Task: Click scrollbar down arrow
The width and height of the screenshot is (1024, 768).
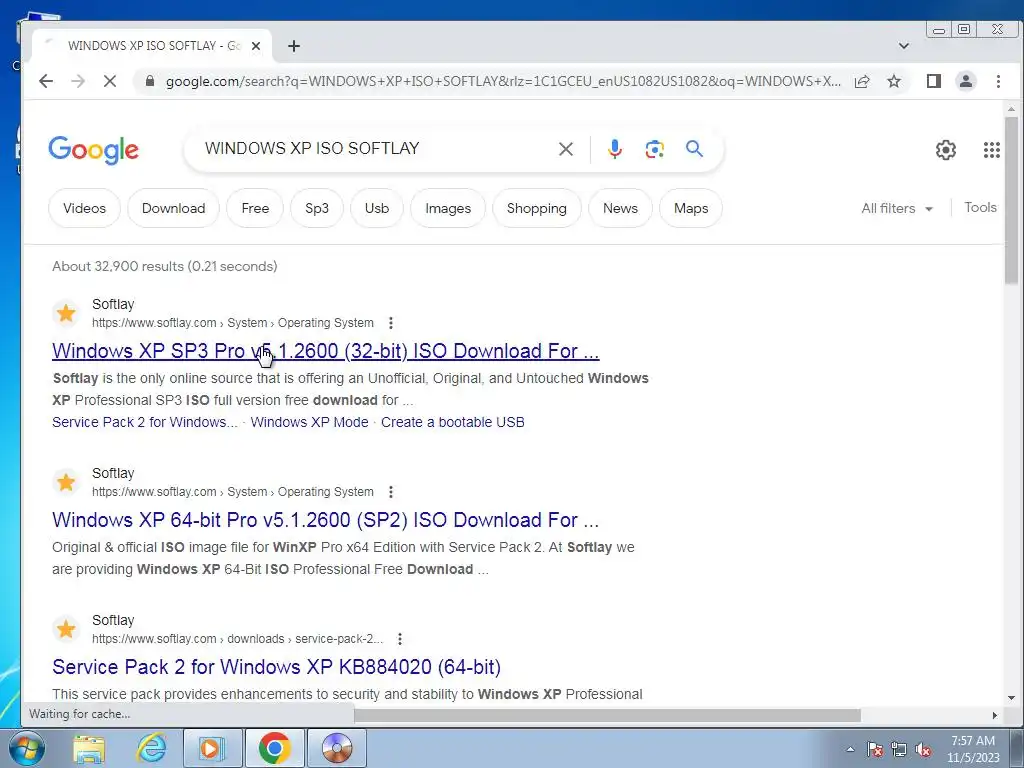Action: click(1012, 697)
